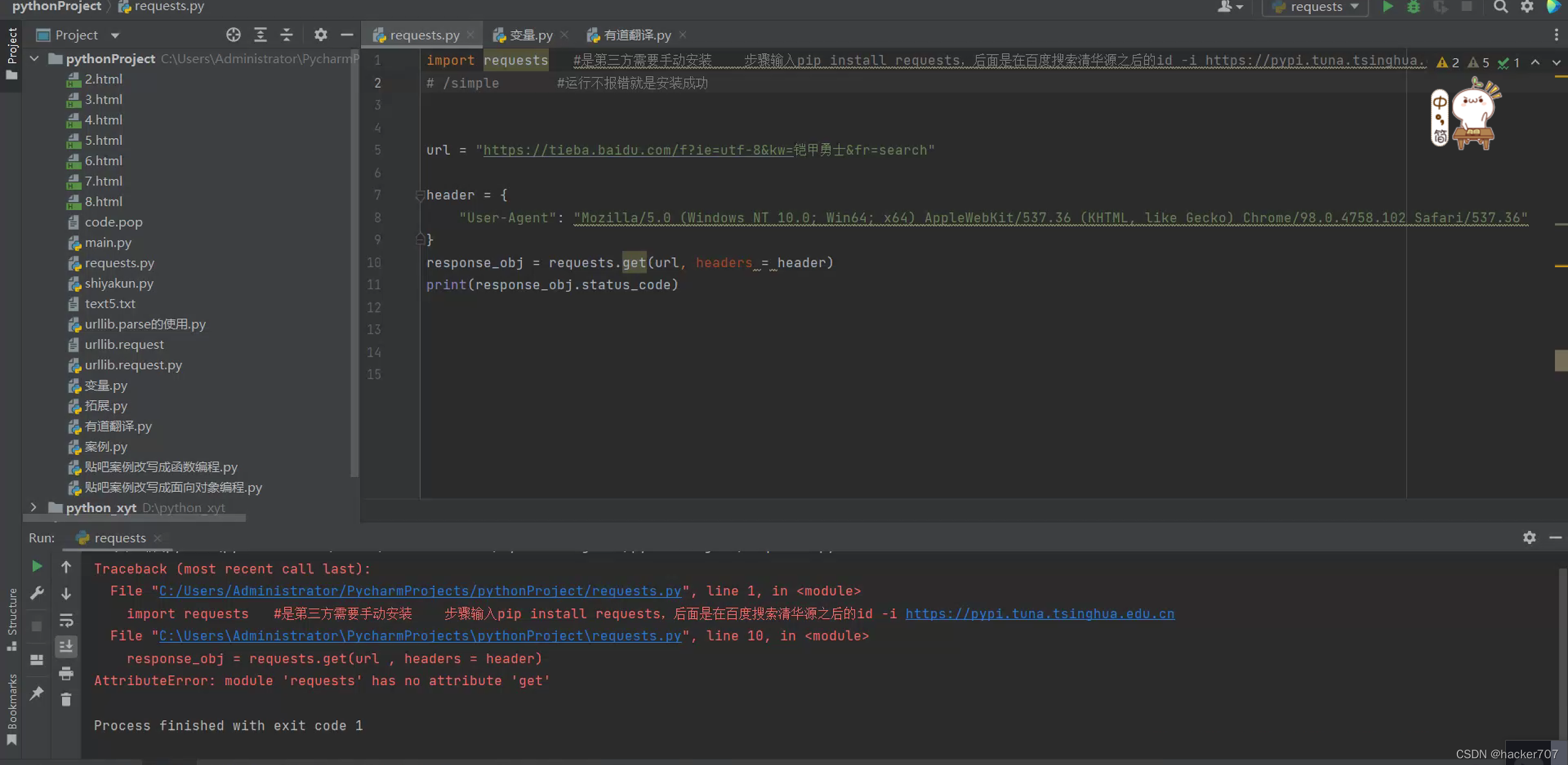
Task: Click the Print icon in Run panel
Action: click(66, 673)
